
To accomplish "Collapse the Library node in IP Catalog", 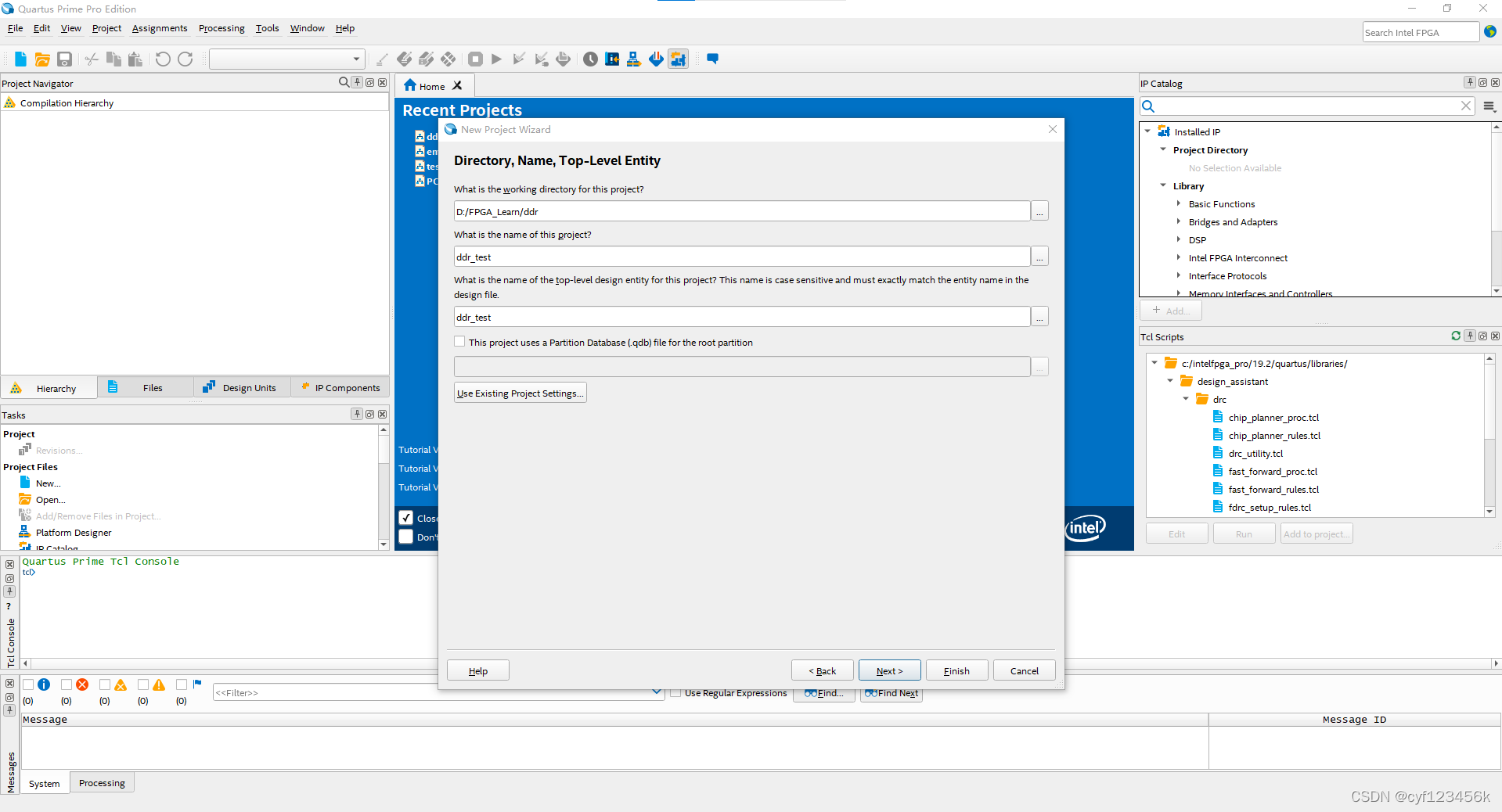I will [1163, 185].
